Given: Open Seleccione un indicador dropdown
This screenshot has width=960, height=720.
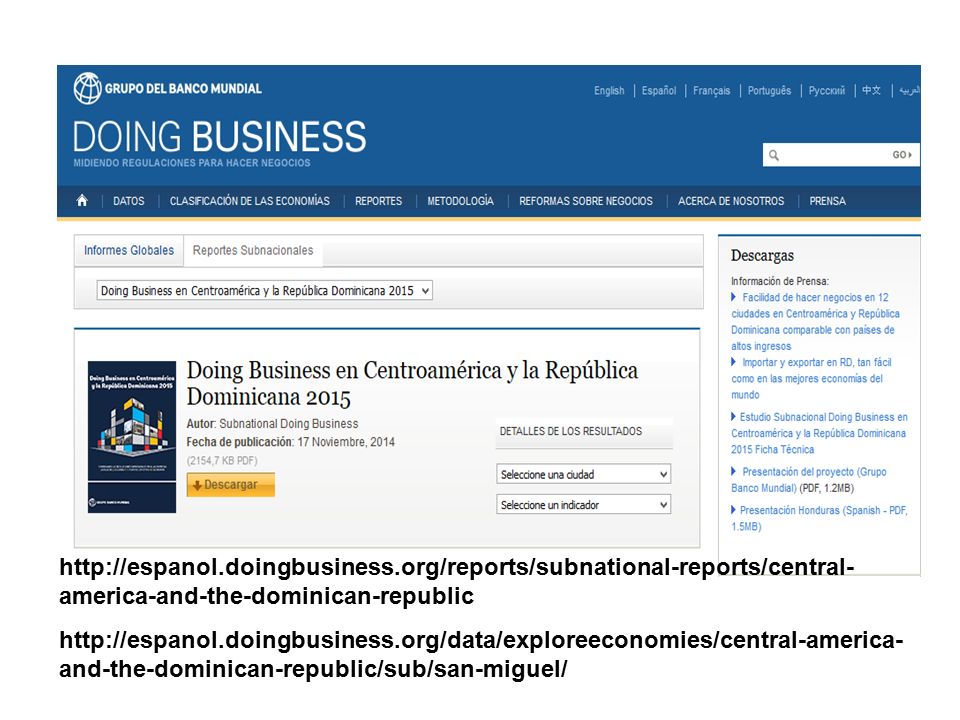Looking at the screenshot, I should click(x=583, y=505).
